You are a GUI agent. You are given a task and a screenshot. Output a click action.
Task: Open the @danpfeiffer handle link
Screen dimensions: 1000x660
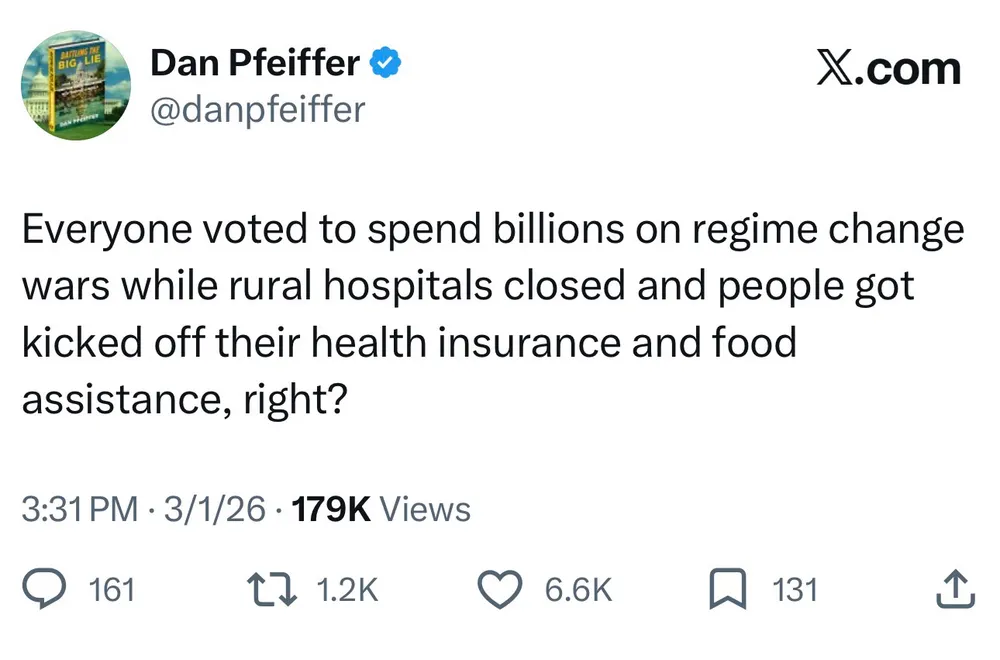tap(258, 108)
